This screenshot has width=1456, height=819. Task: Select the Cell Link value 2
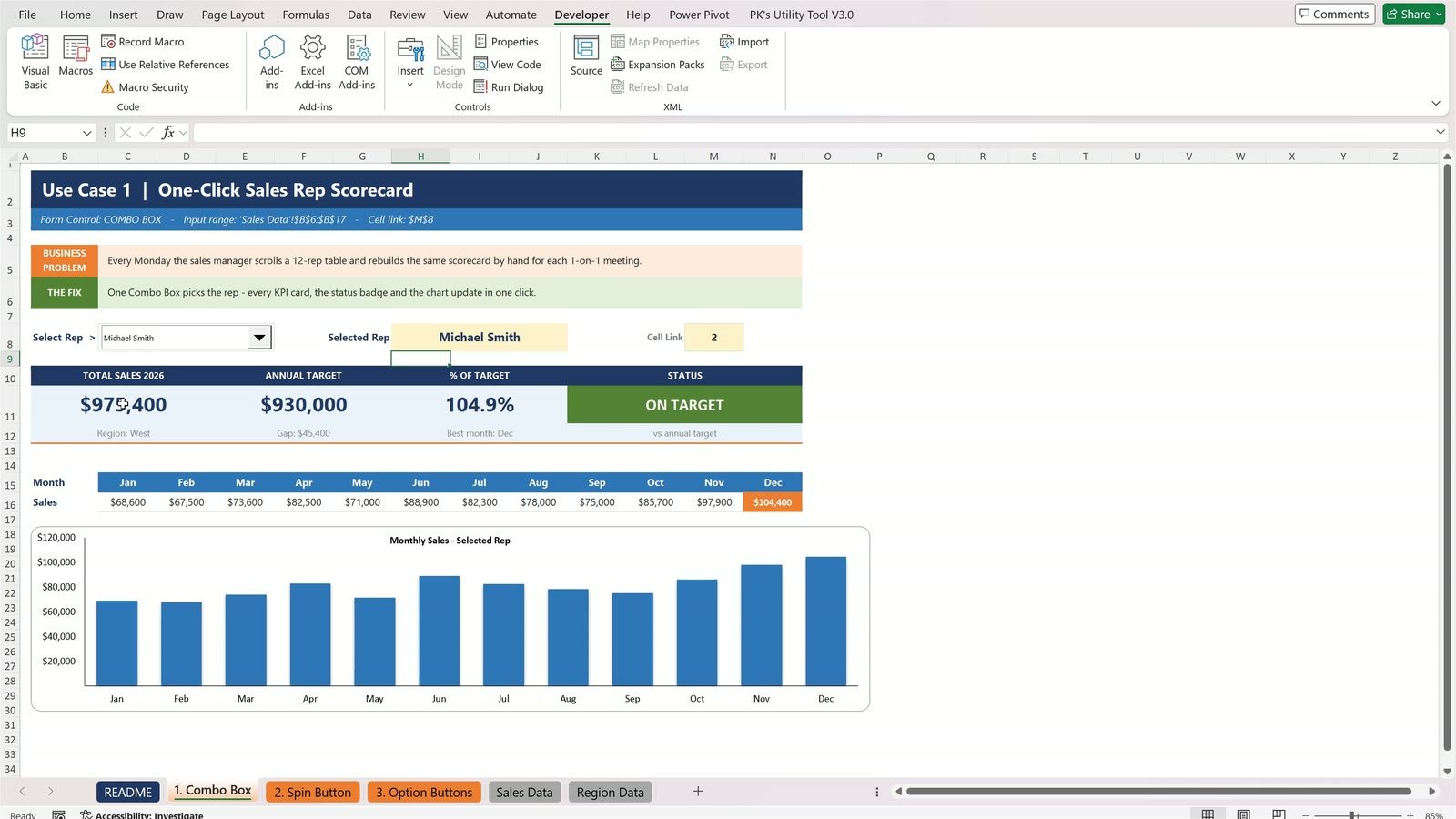point(713,338)
